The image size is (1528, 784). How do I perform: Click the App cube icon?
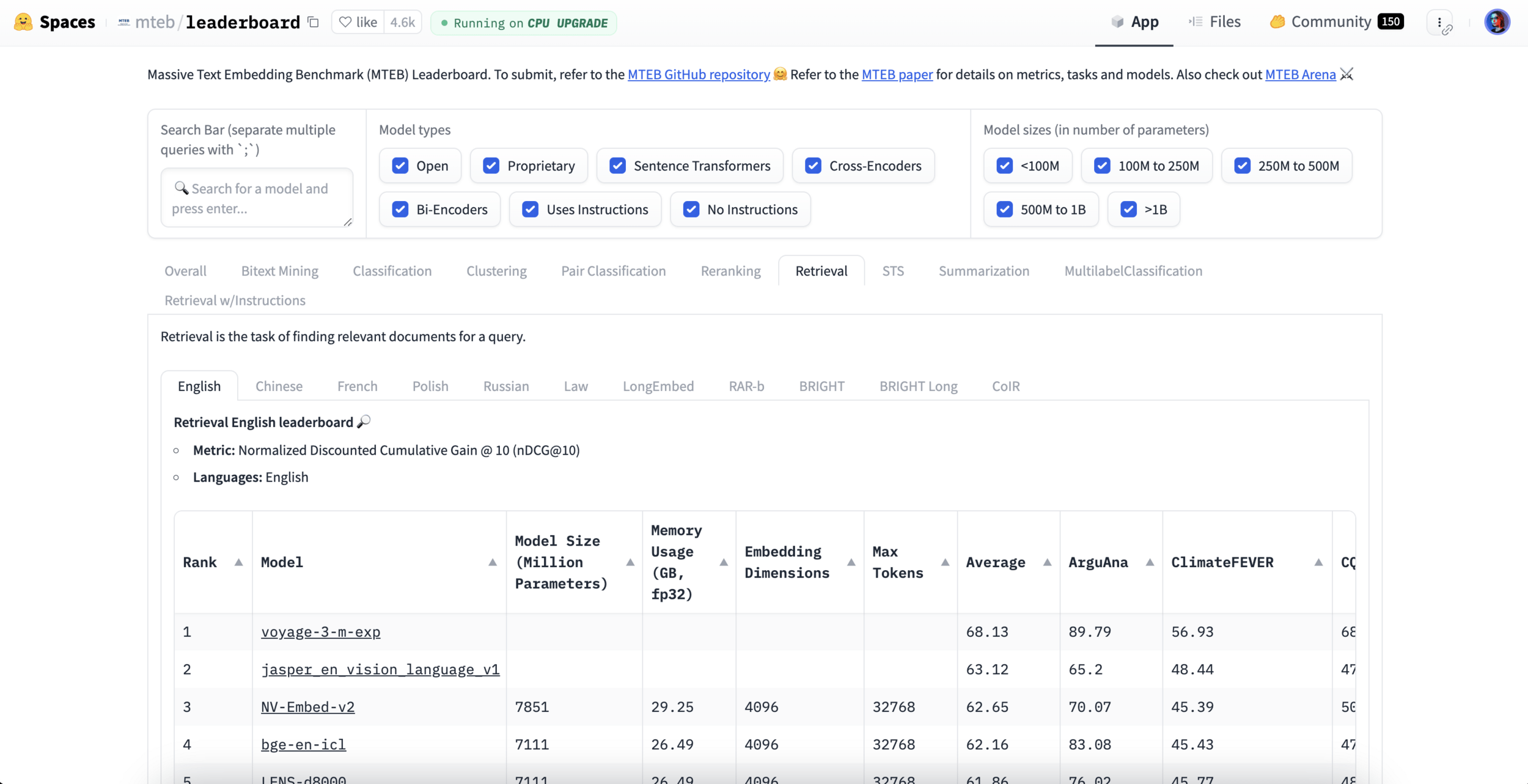pyautogui.click(x=1117, y=22)
